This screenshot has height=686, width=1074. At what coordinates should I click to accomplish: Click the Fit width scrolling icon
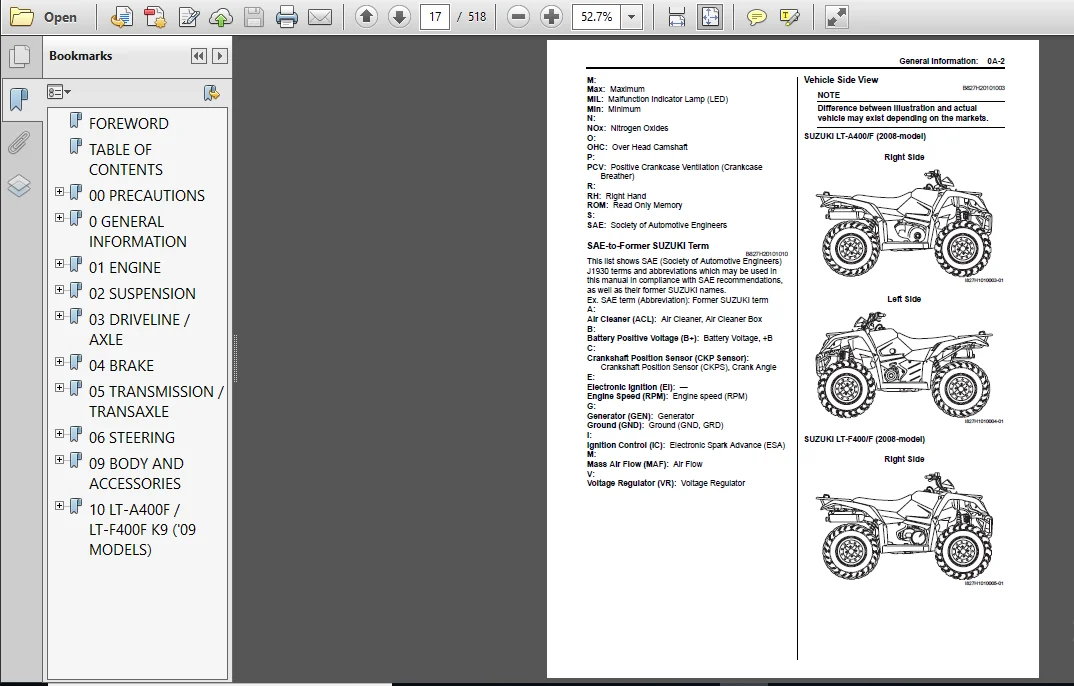(x=677, y=17)
